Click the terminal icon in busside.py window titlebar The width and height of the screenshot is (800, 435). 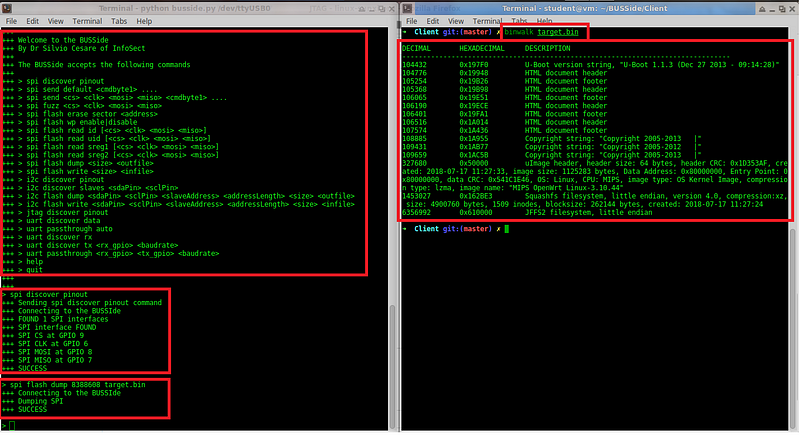7,9
